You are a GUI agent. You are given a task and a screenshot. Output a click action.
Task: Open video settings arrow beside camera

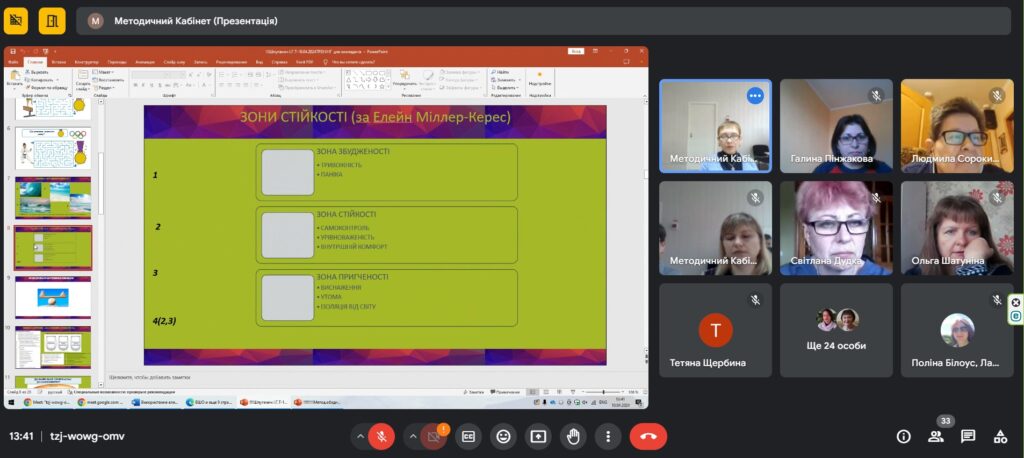pos(411,436)
